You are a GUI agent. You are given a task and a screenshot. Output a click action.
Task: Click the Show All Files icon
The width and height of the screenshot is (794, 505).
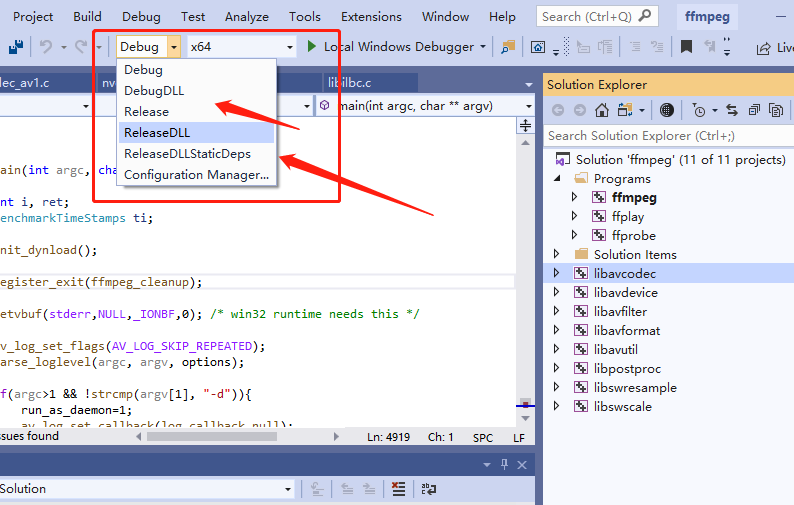tap(775, 111)
